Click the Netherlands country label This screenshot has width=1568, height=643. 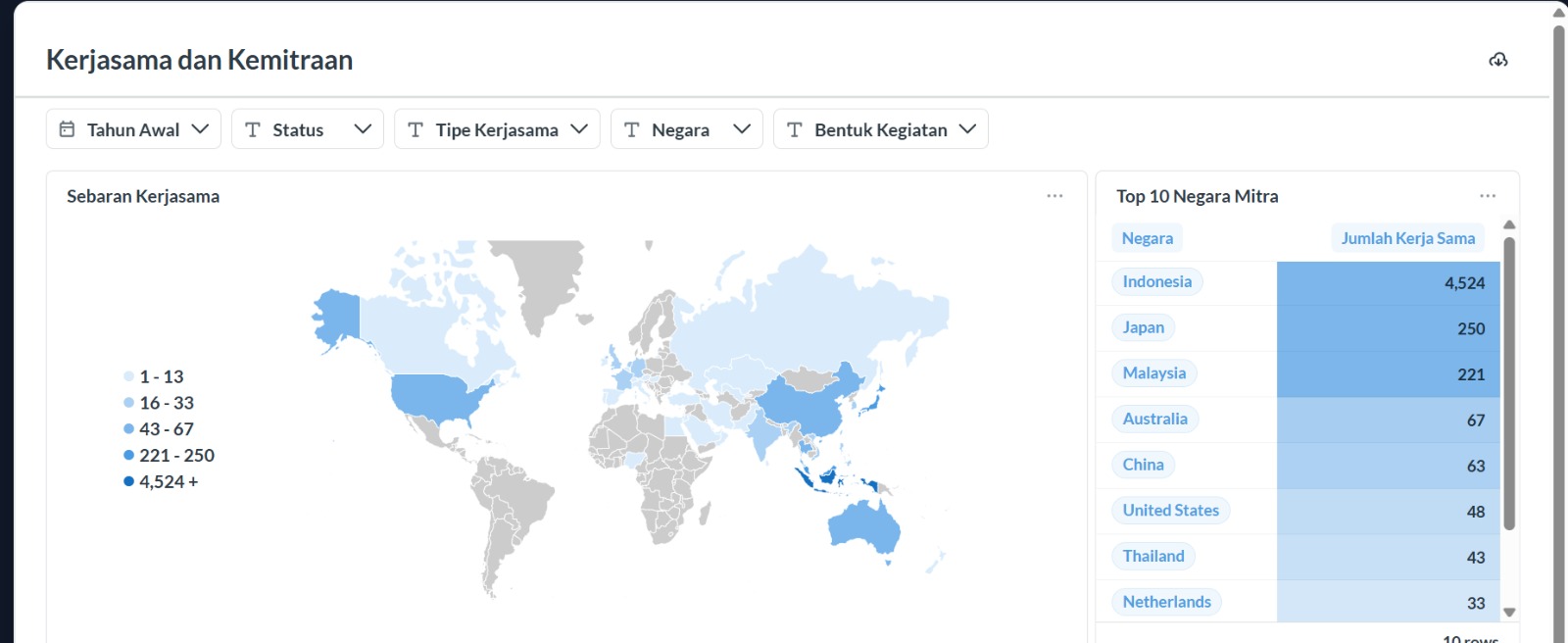(x=1166, y=602)
